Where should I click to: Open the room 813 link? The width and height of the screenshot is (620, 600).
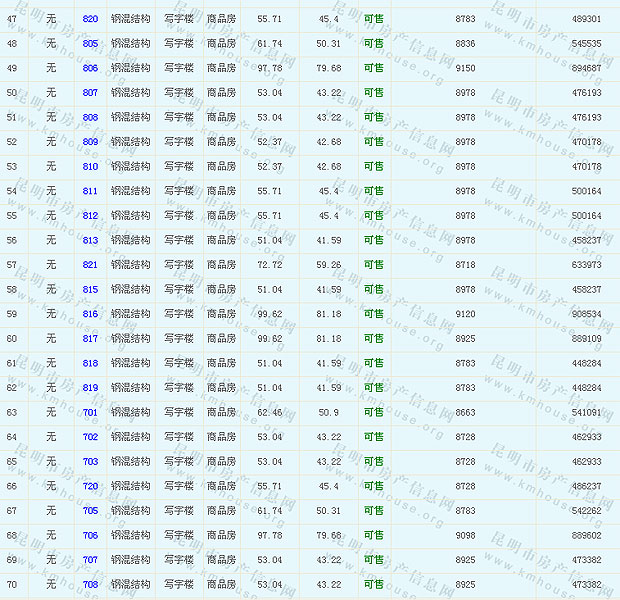(x=90, y=240)
